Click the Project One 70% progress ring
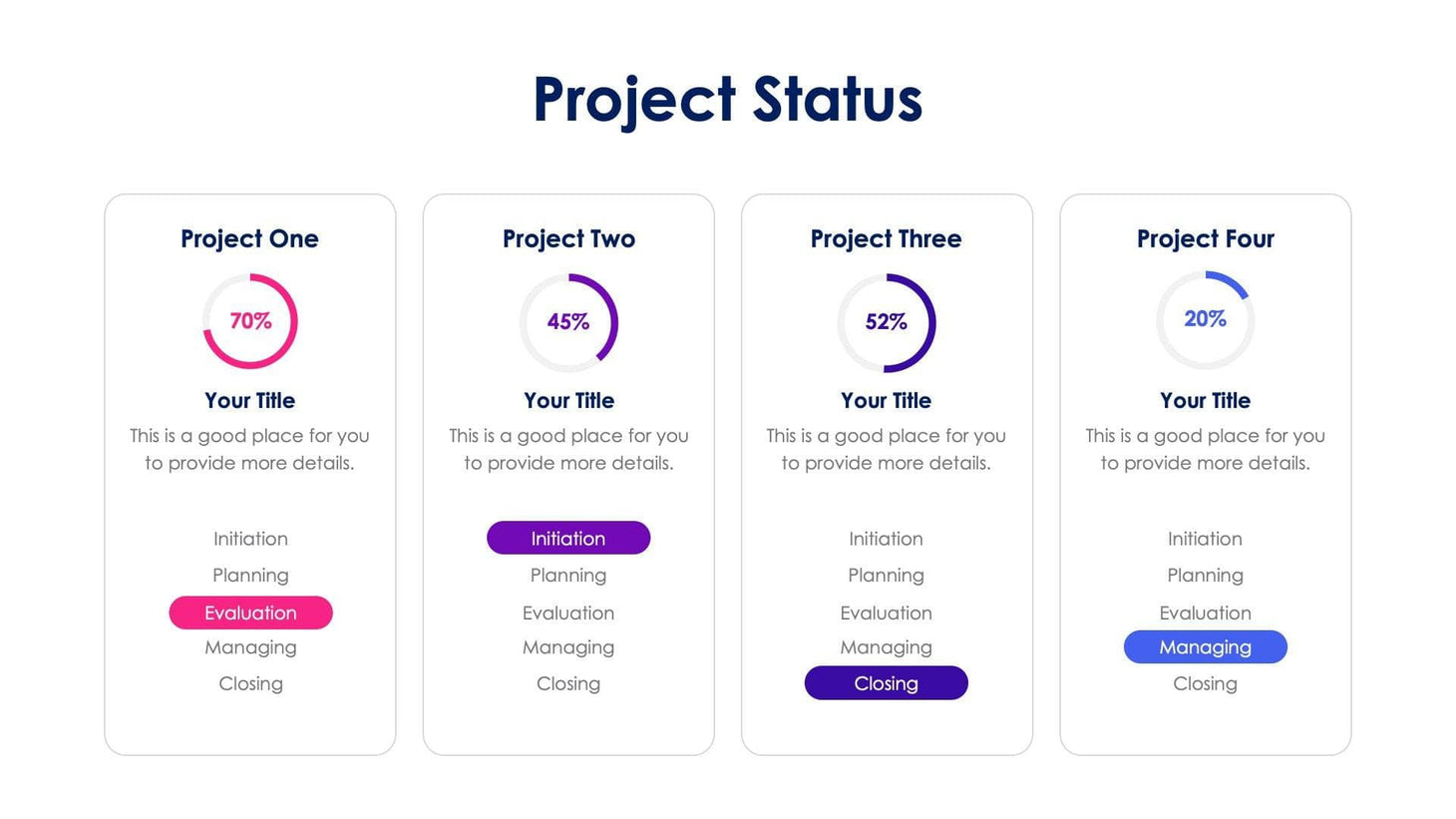This screenshot has height=819, width=1456. (x=250, y=321)
